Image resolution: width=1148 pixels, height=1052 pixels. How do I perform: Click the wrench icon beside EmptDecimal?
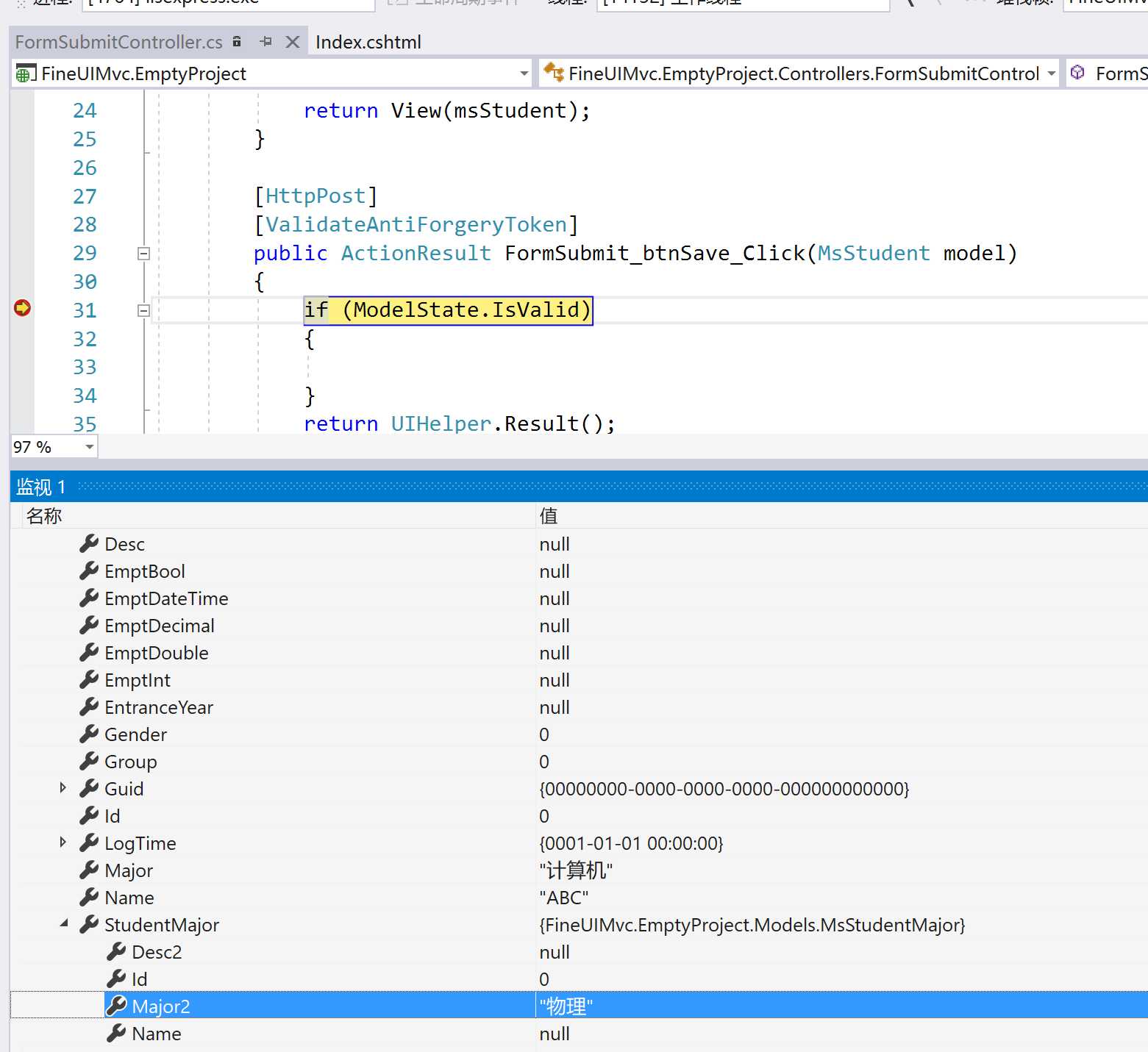(x=89, y=625)
